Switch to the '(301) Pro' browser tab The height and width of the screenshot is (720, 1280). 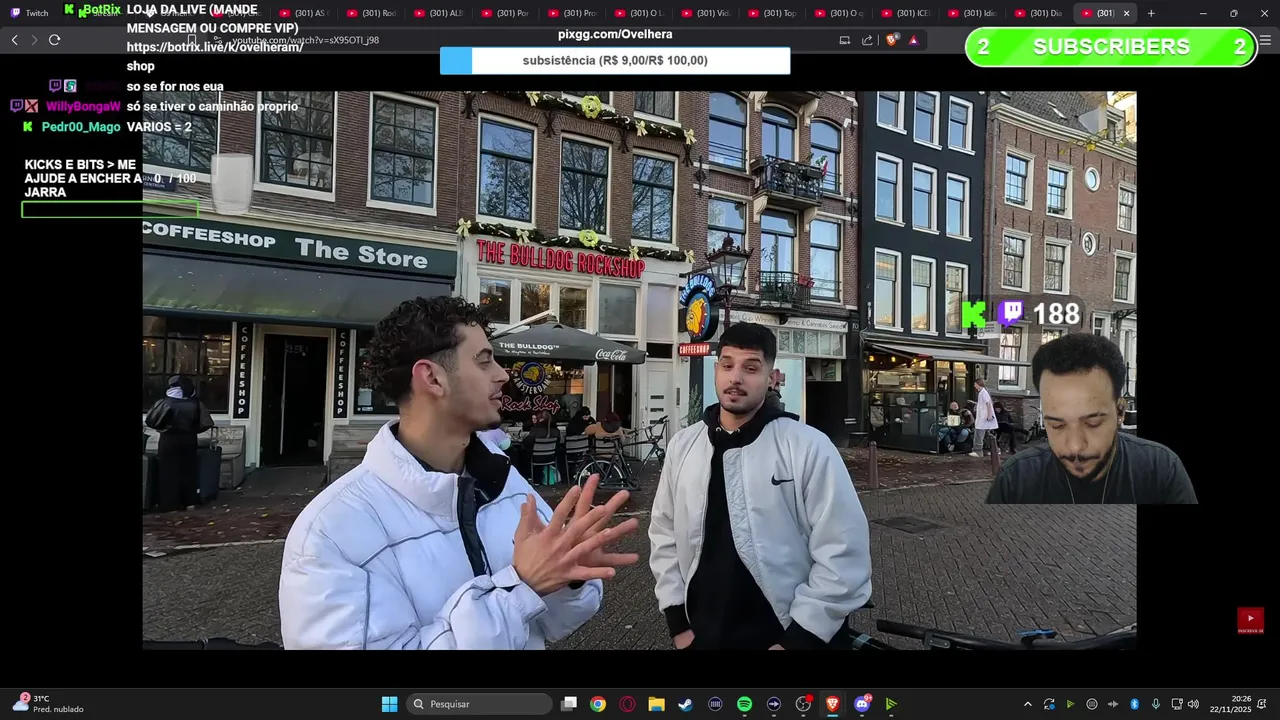[572, 13]
